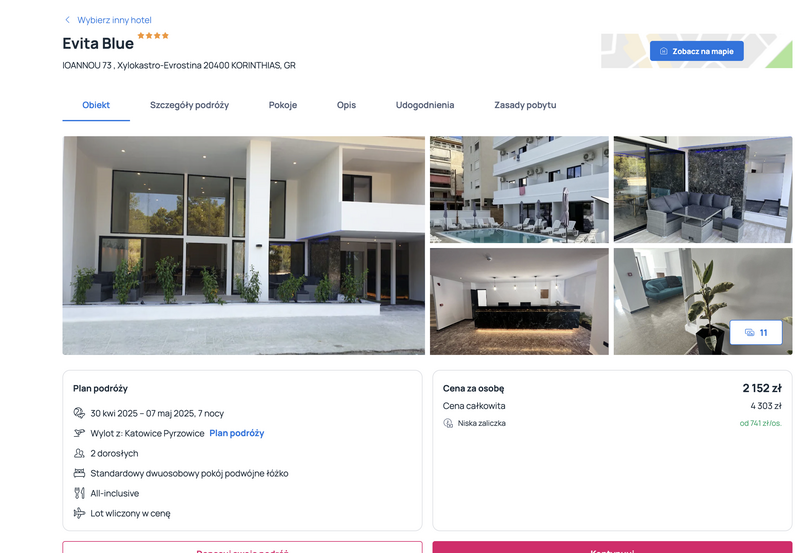Click the bed icon for the room type
800x553 pixels.
click(x=79, y=473)
